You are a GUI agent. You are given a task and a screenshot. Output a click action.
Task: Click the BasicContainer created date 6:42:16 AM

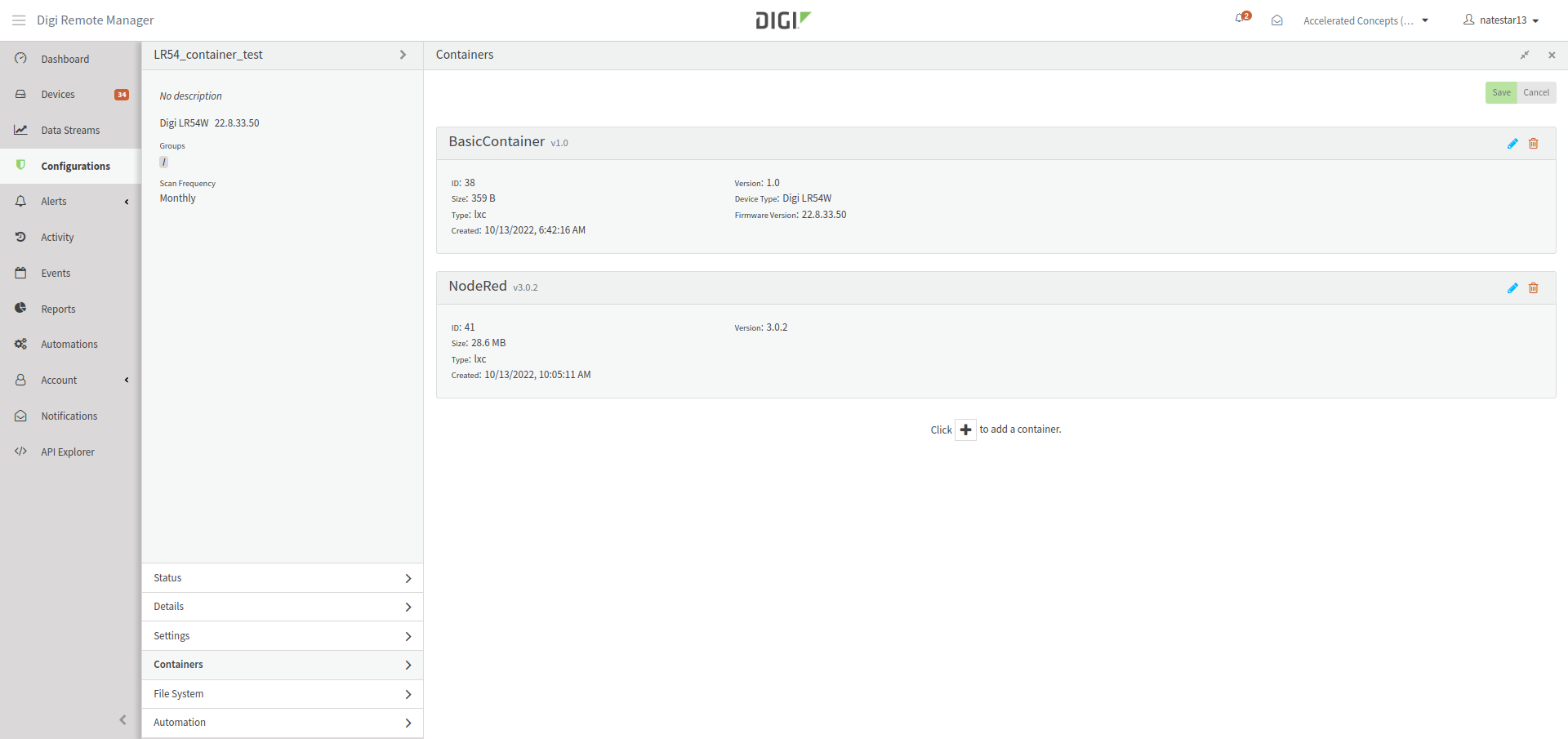(535, 230)
